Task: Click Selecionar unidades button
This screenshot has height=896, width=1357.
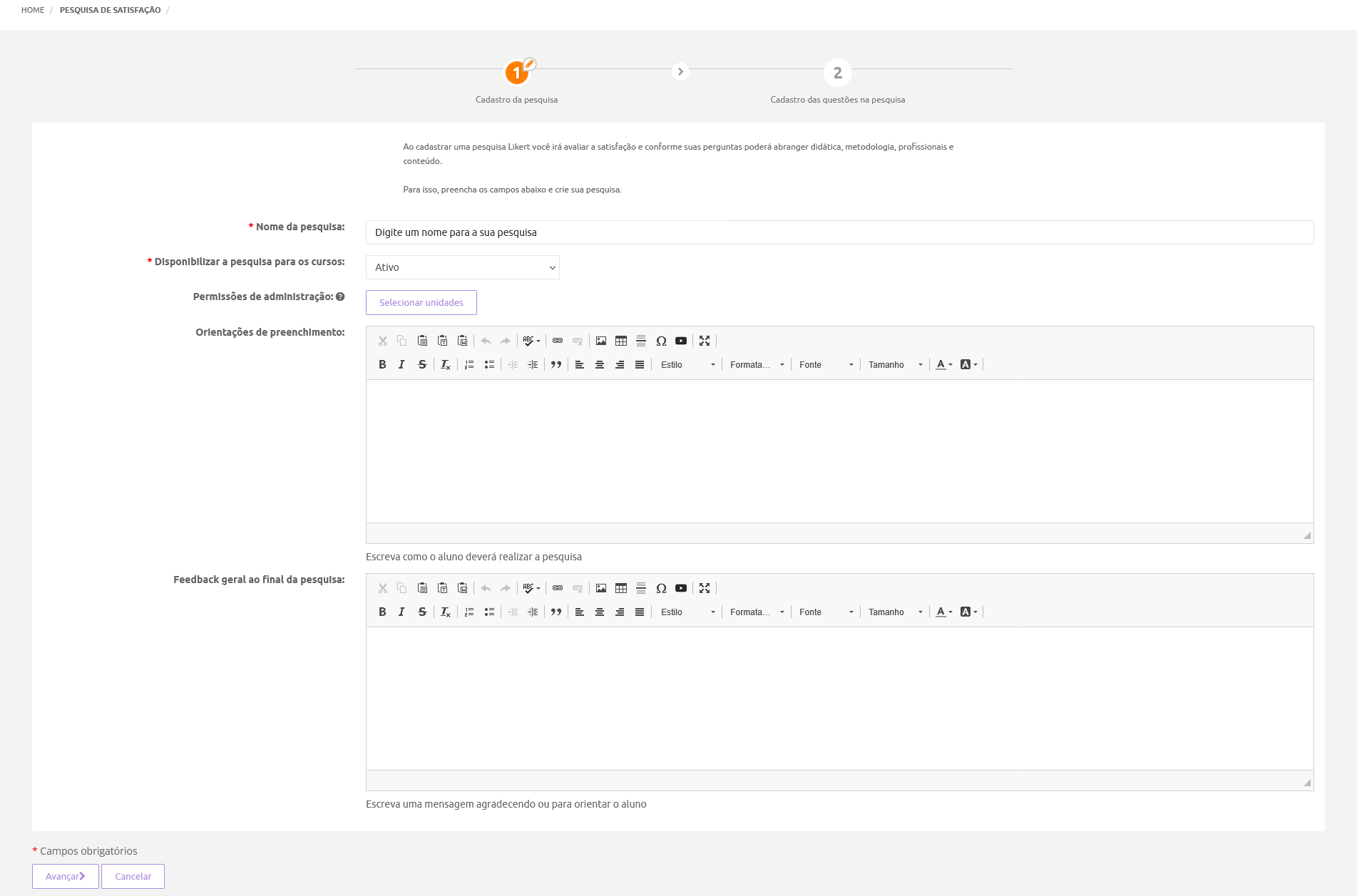Action: (421, 302)
